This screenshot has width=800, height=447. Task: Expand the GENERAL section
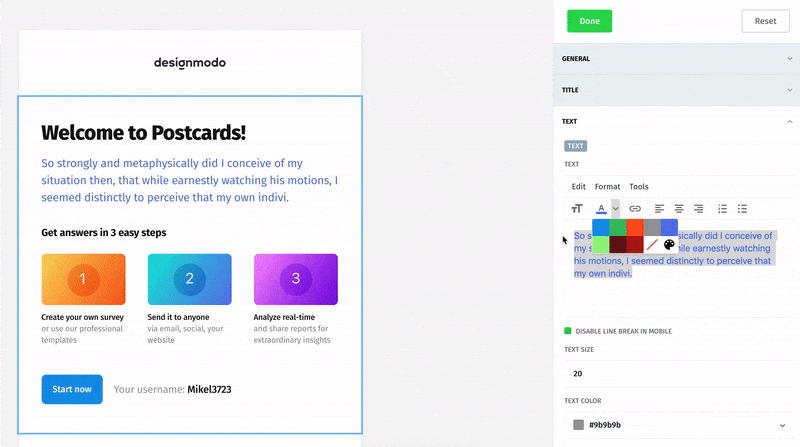[x=677, y=59]
